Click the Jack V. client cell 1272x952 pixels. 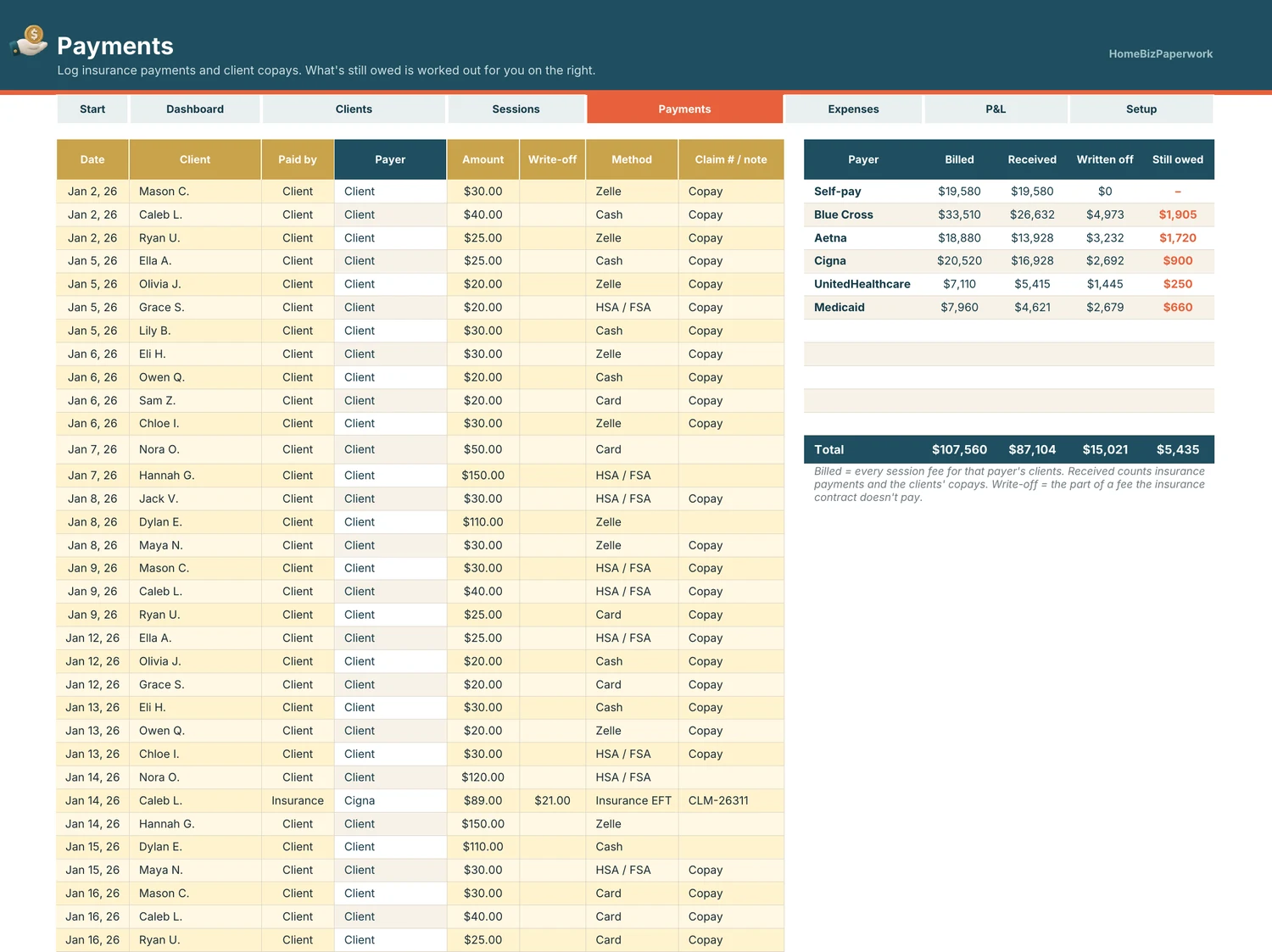195,498
